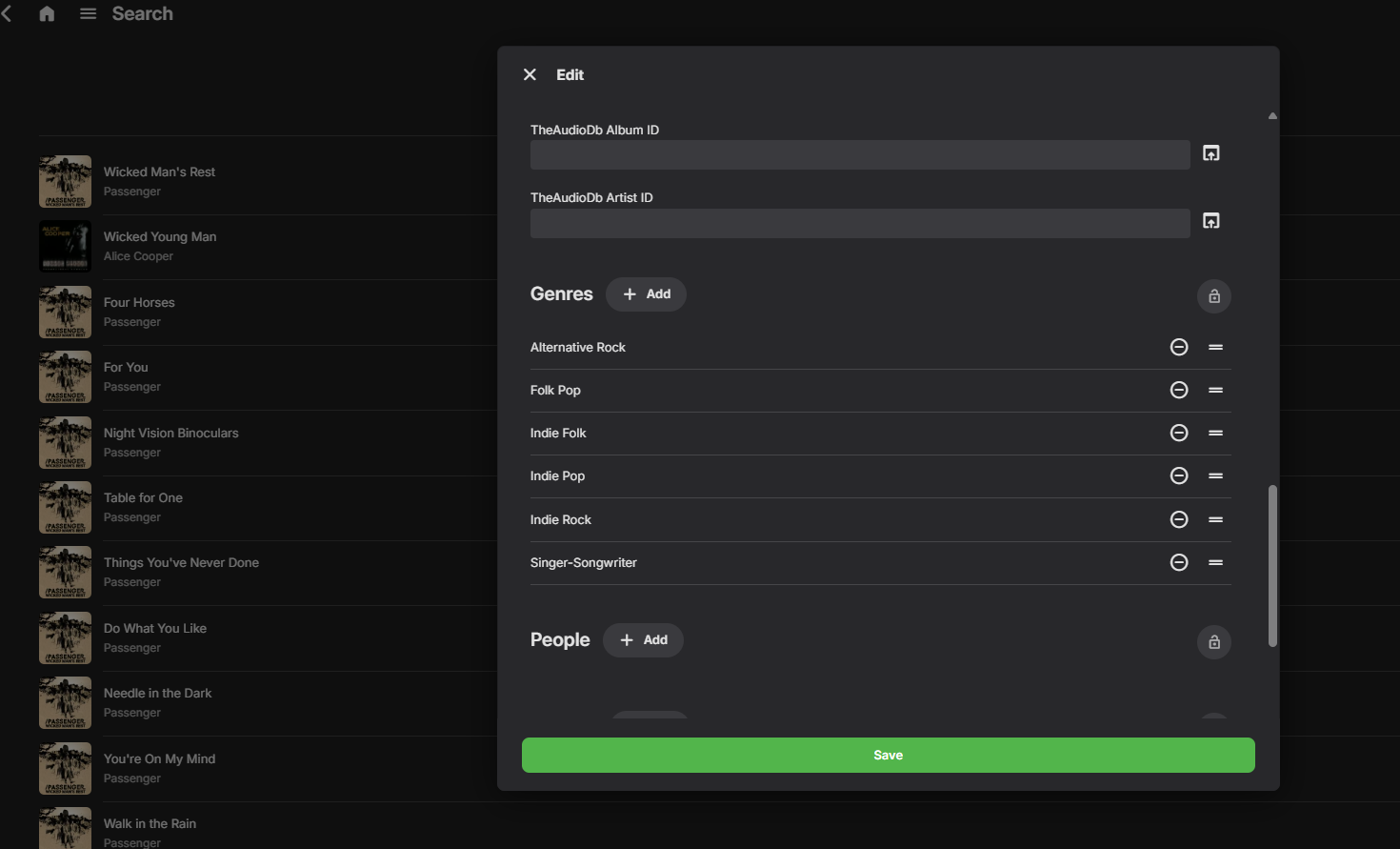Remove the Alternative Rock genre

(1179, 347)
